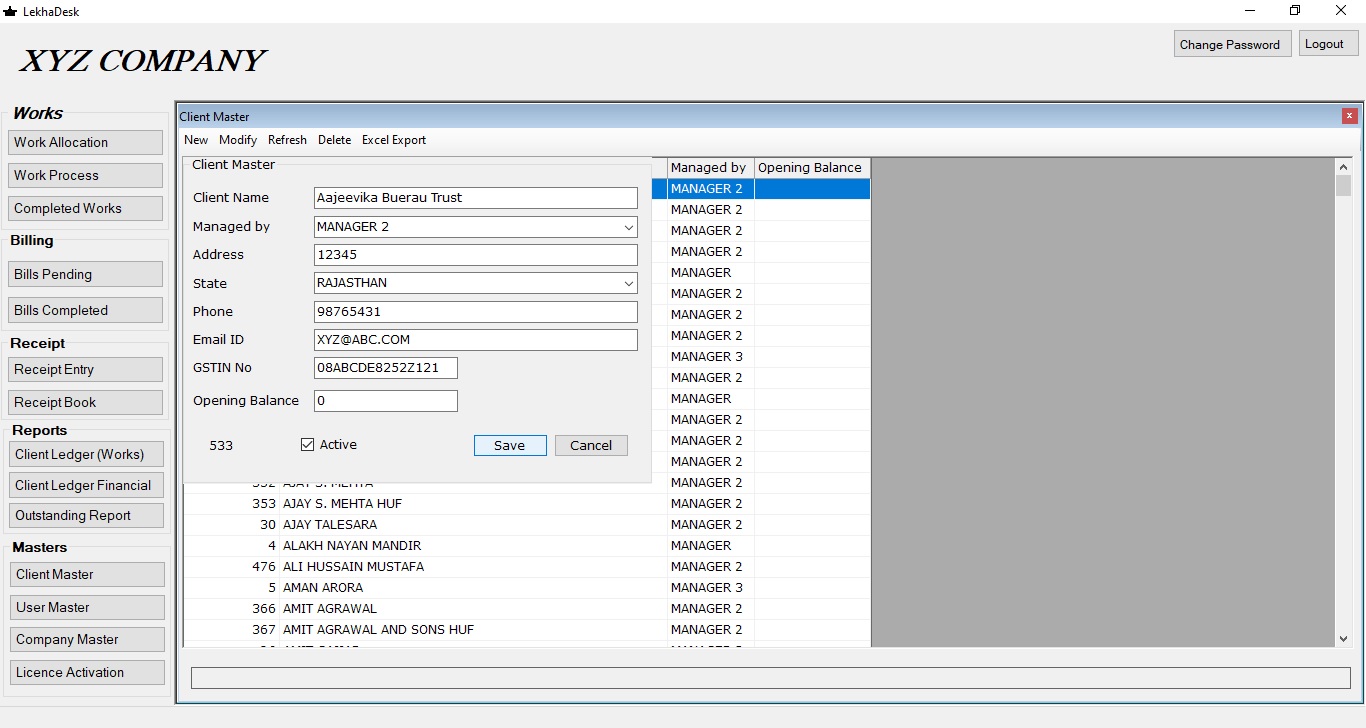Focus the GSTIN No input field
The image size is (1366, 728).
[386, 368]
